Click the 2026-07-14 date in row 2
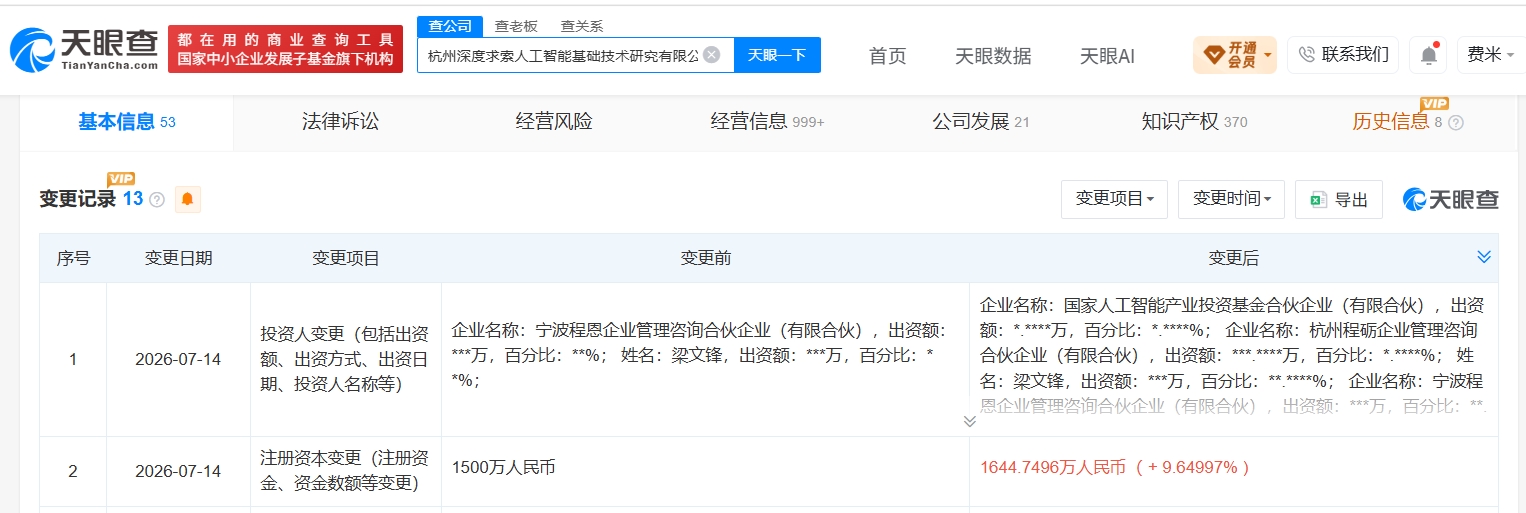 pyautogui.click(x=178, y=471)
